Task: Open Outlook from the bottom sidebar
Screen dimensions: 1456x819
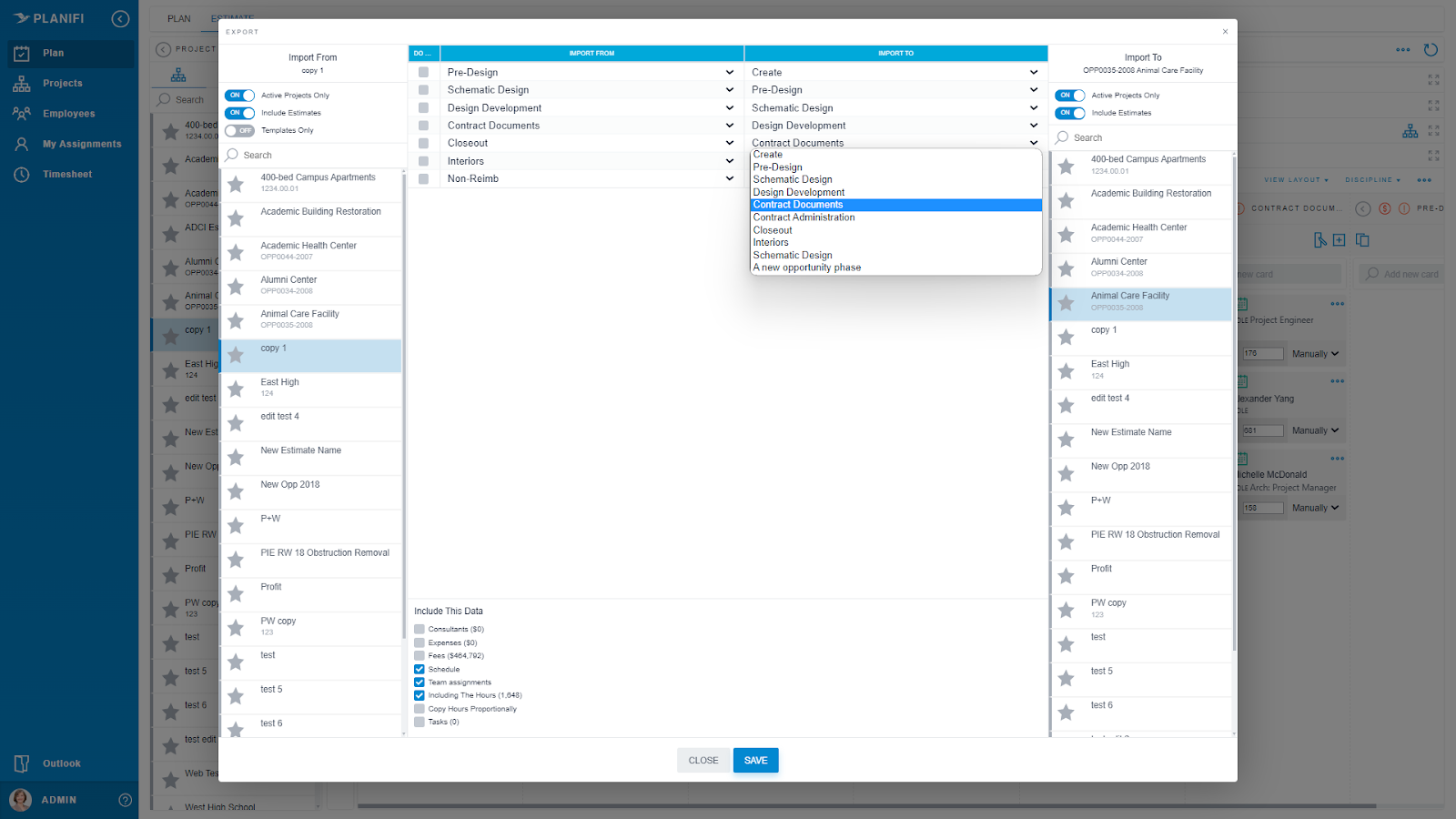Action: tap(63, 763)
